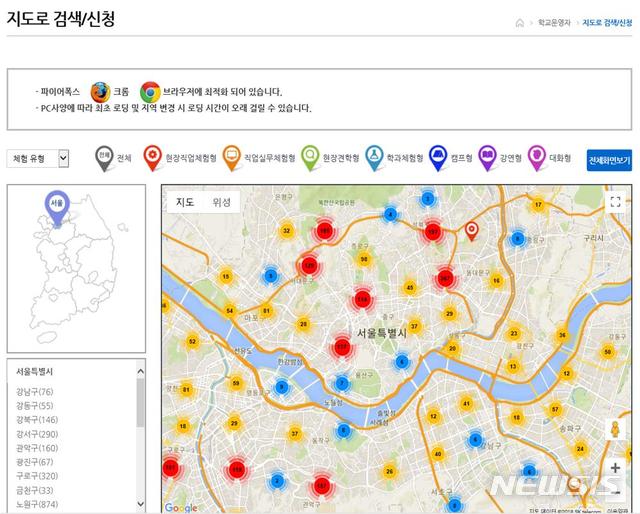The image size is (640, 514).
Task: Select 노원구(874) in the district list
Action: (x=37, y=504)
